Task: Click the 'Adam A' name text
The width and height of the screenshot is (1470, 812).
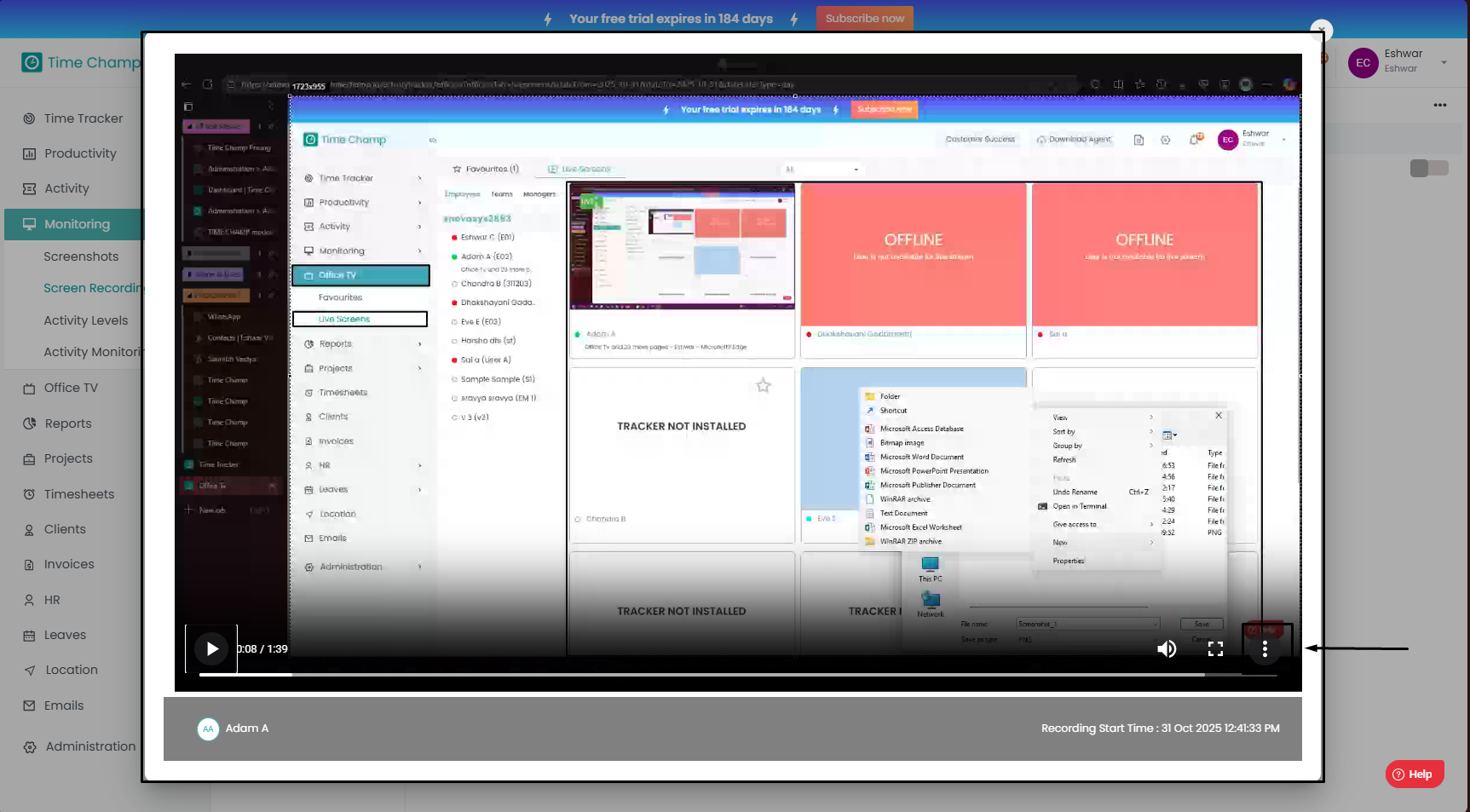Action: tap(247, 728)
